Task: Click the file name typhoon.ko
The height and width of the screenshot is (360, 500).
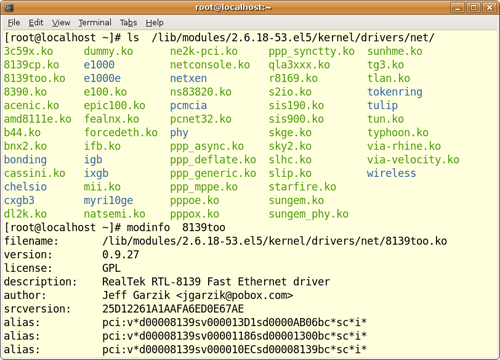Action: [398, 133]
